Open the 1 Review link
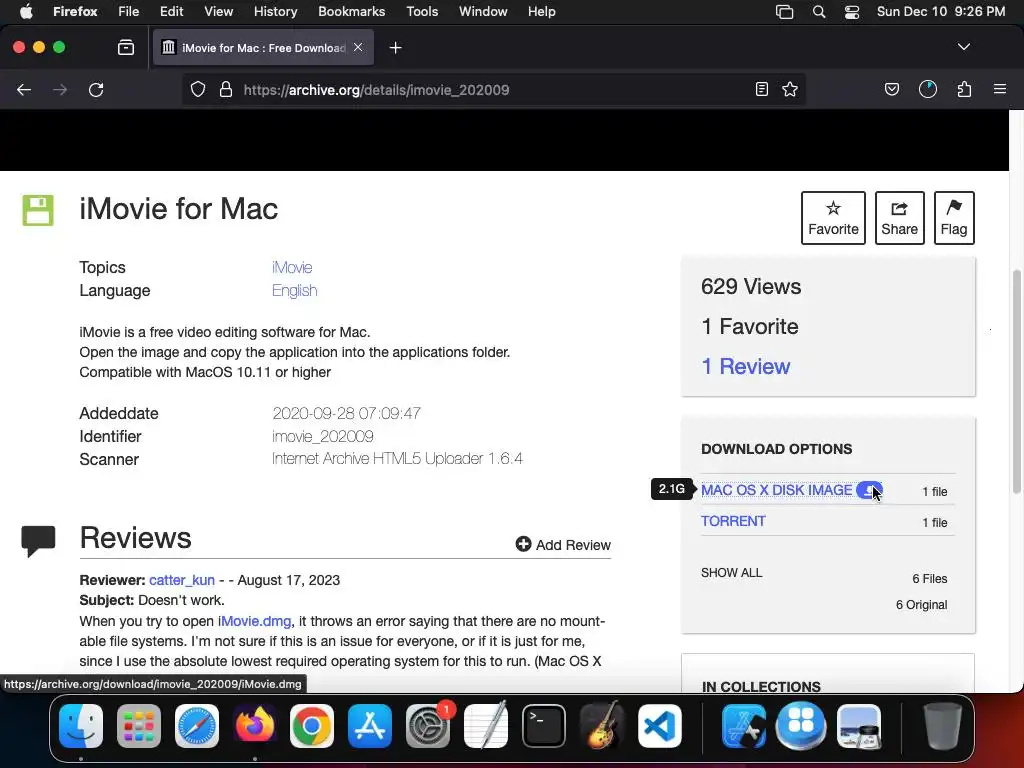Viewport: 1024px width, 768px height. click(x=746, y=366)
